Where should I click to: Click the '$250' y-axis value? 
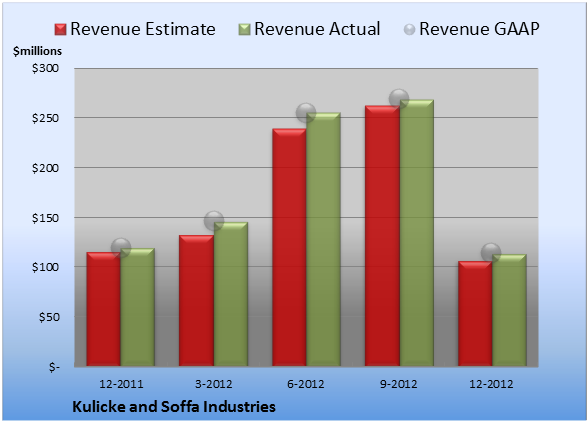[x=45, y=118]
